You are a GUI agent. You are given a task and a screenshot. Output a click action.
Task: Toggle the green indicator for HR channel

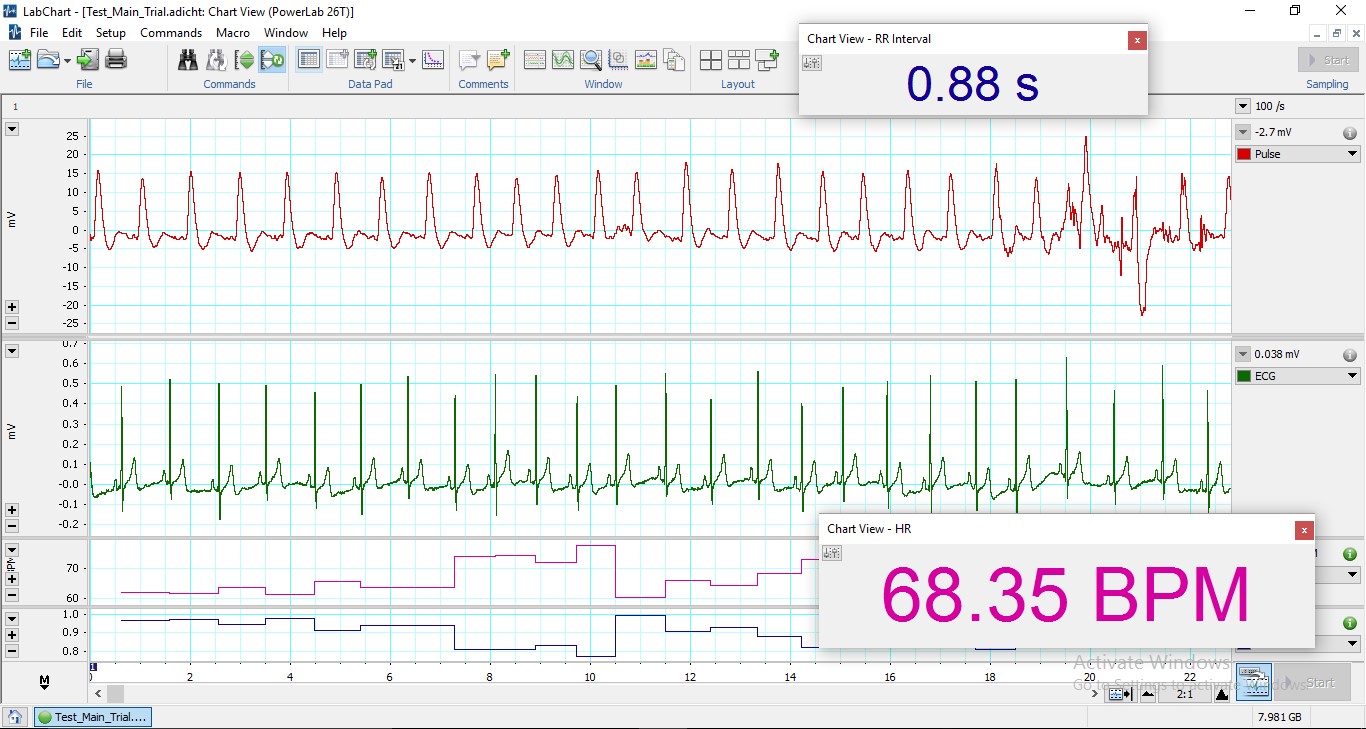[1349, 554]
